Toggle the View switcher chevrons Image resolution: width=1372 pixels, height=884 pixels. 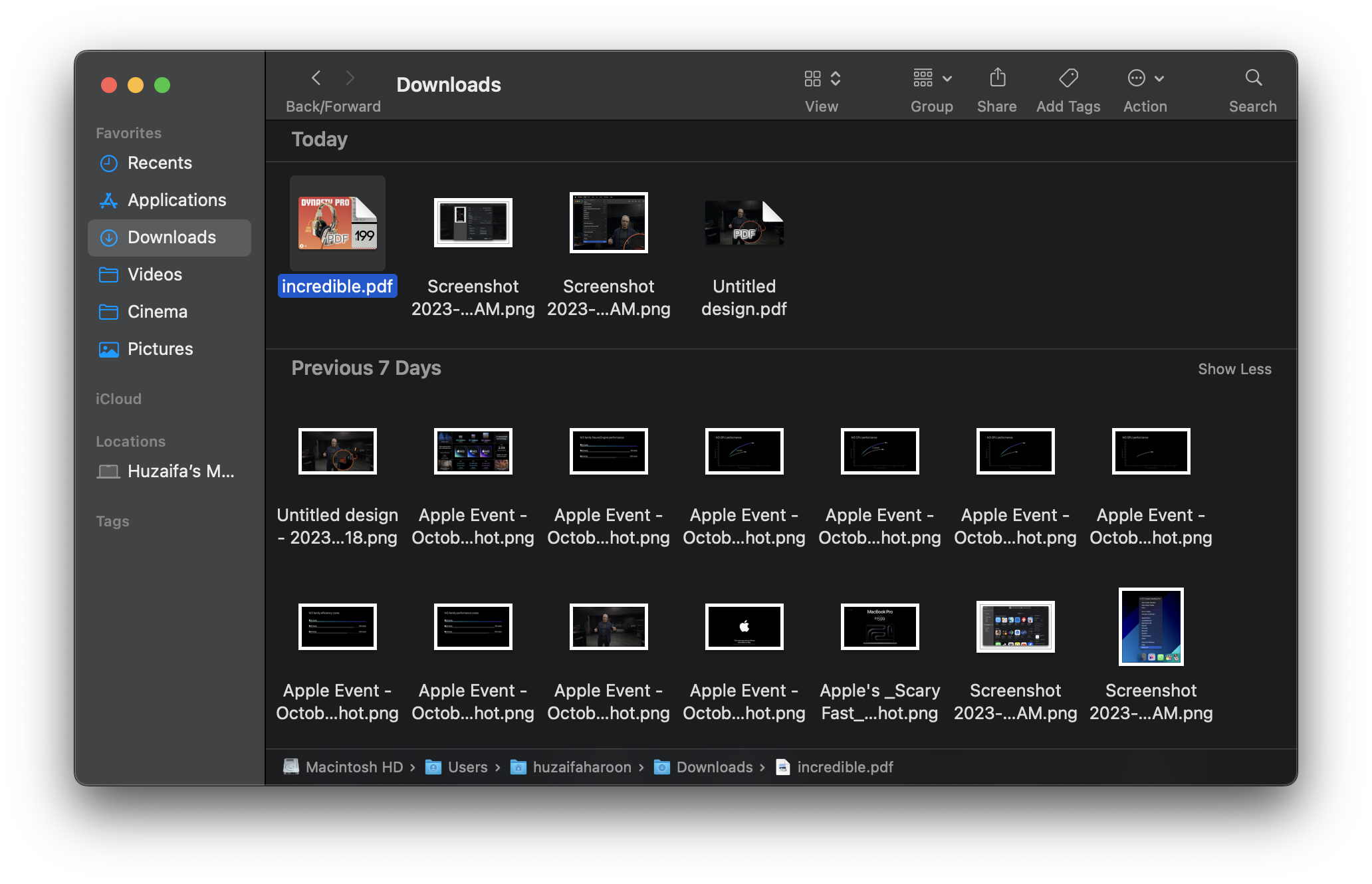coord(836,78)
